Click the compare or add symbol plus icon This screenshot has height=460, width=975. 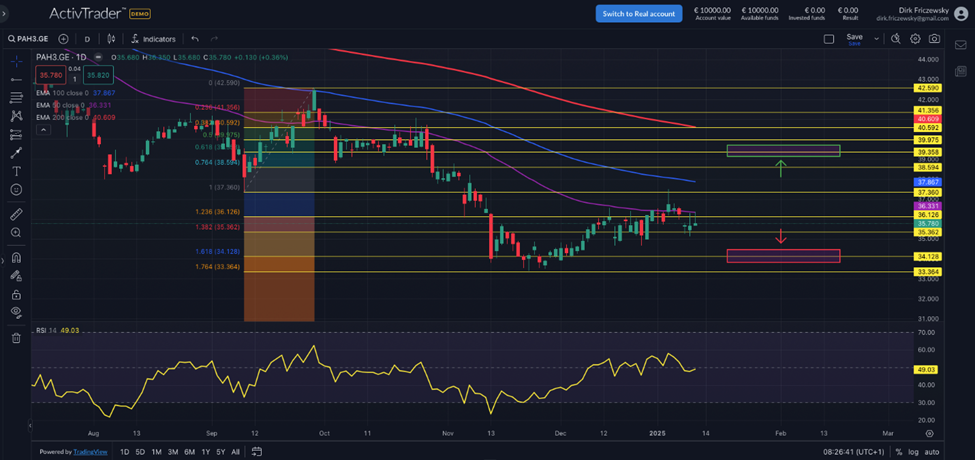coord(63,39)
